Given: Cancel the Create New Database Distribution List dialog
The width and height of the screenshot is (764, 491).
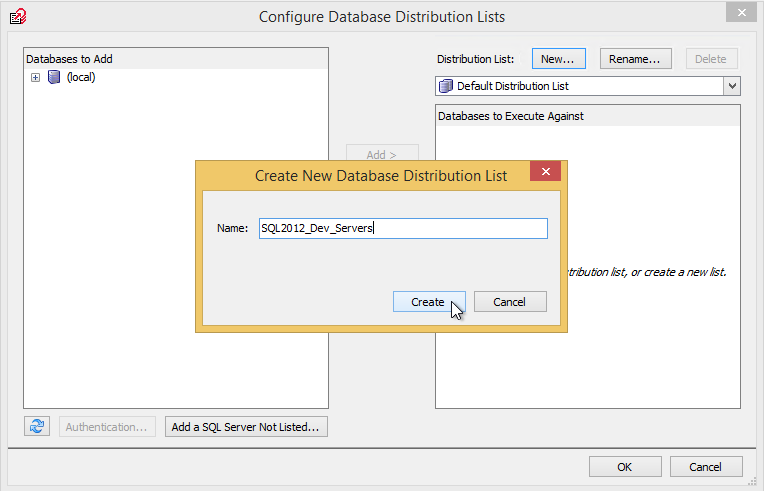Looking at the screenshot, I should click(x=510, y=302).
